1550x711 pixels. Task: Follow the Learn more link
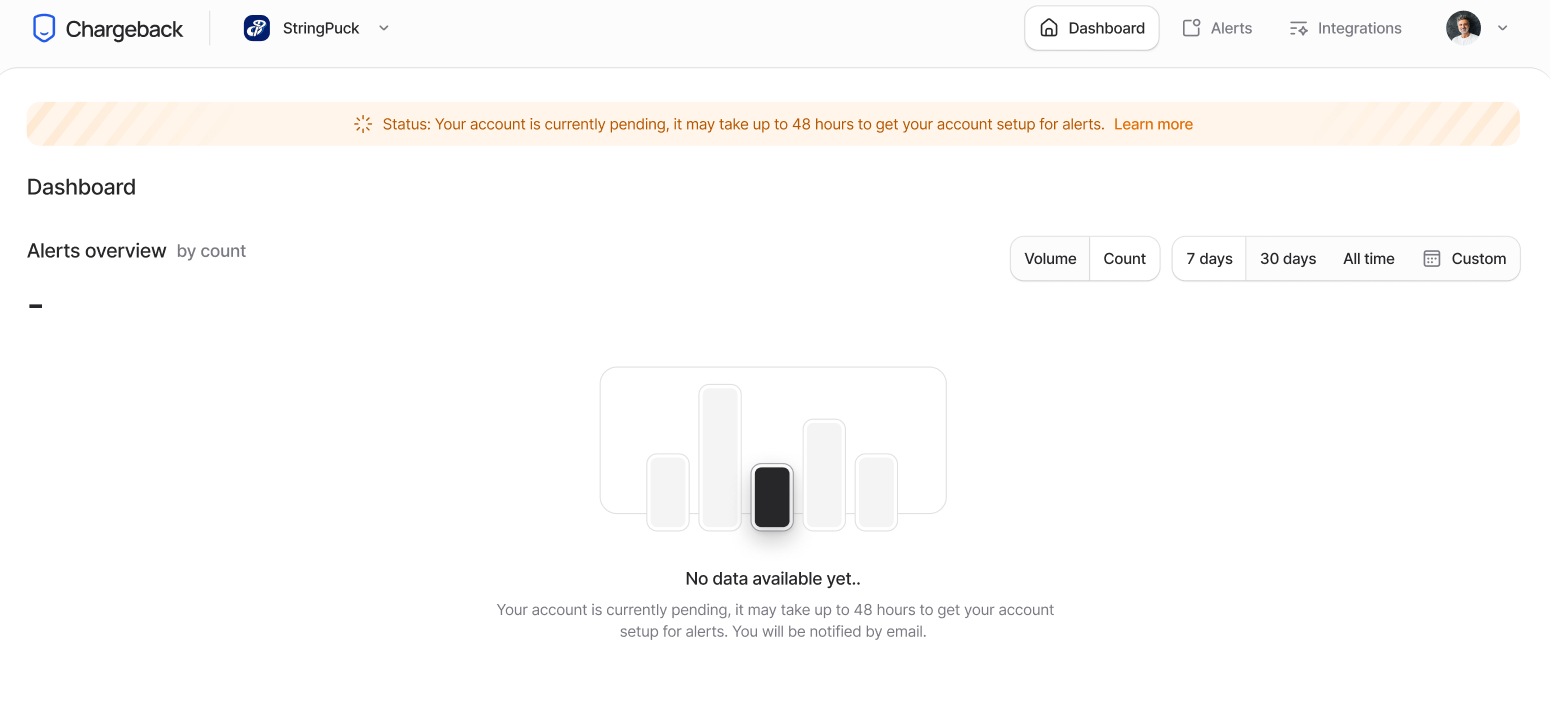(1153, 124)
